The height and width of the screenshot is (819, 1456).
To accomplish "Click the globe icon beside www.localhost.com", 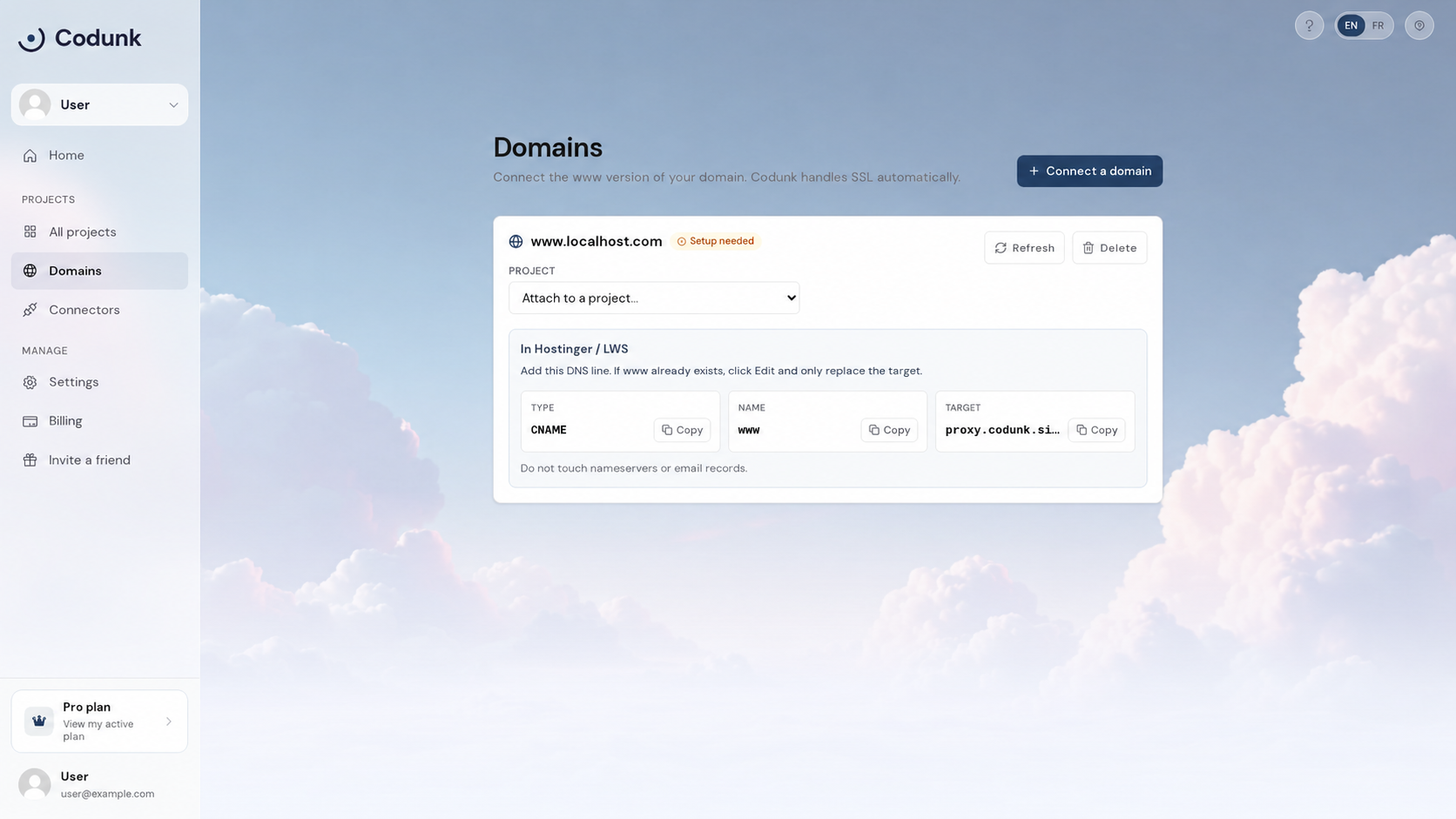I will coord(516,241).
